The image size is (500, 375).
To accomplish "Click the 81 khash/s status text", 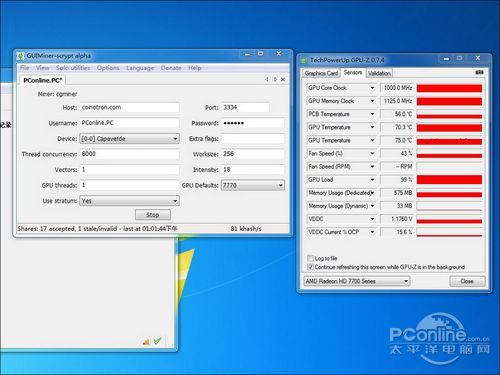I will click(246, 229).
